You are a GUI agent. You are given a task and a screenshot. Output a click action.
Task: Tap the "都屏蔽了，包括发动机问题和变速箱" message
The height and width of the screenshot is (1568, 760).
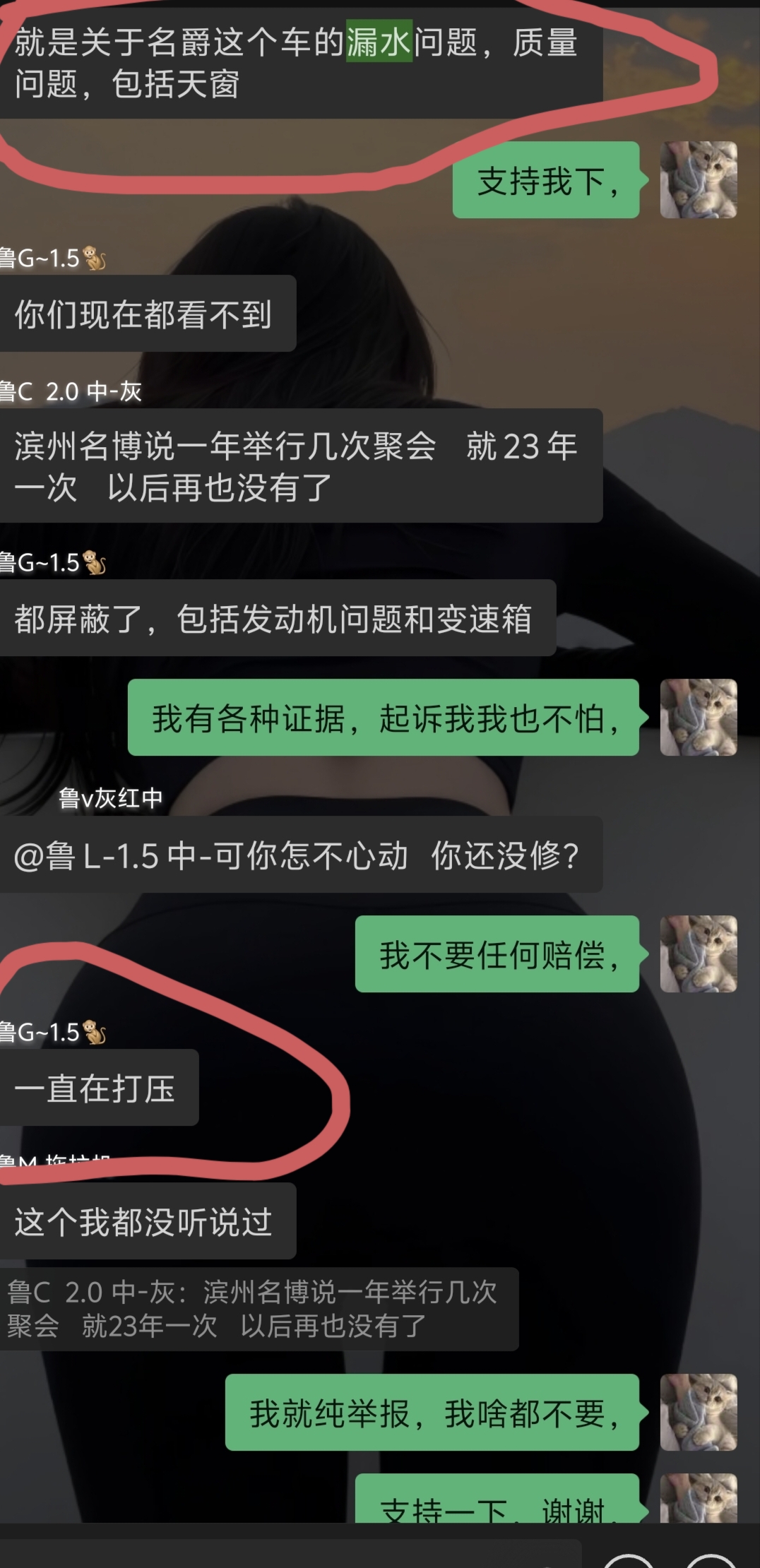click(278, 618)
